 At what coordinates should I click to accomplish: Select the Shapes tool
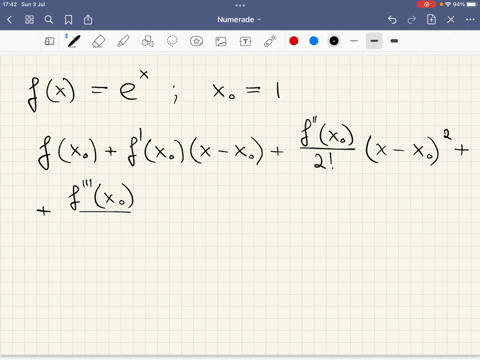(147, 41)
